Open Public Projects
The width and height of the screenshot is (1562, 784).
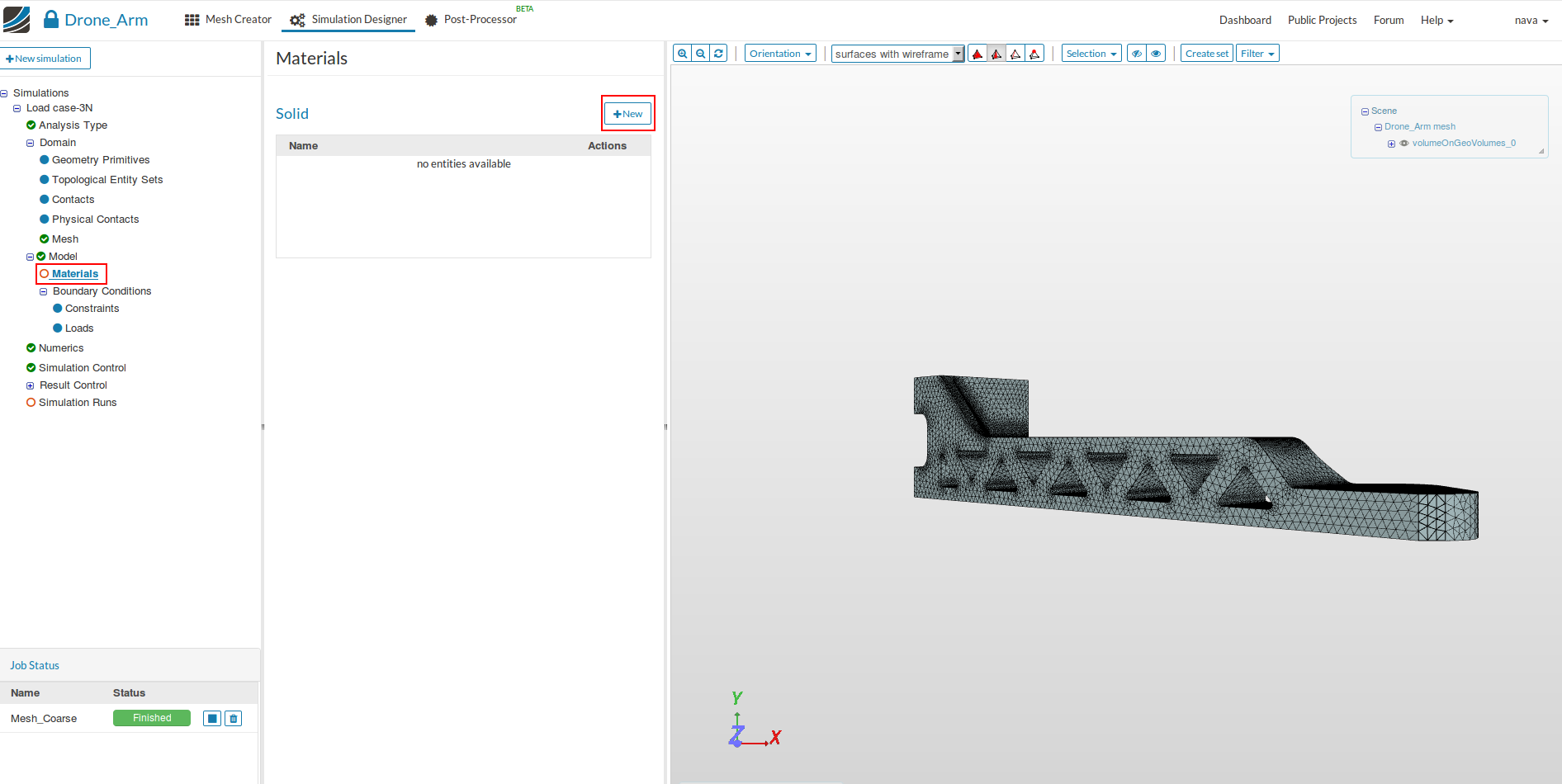(1322, 20)
